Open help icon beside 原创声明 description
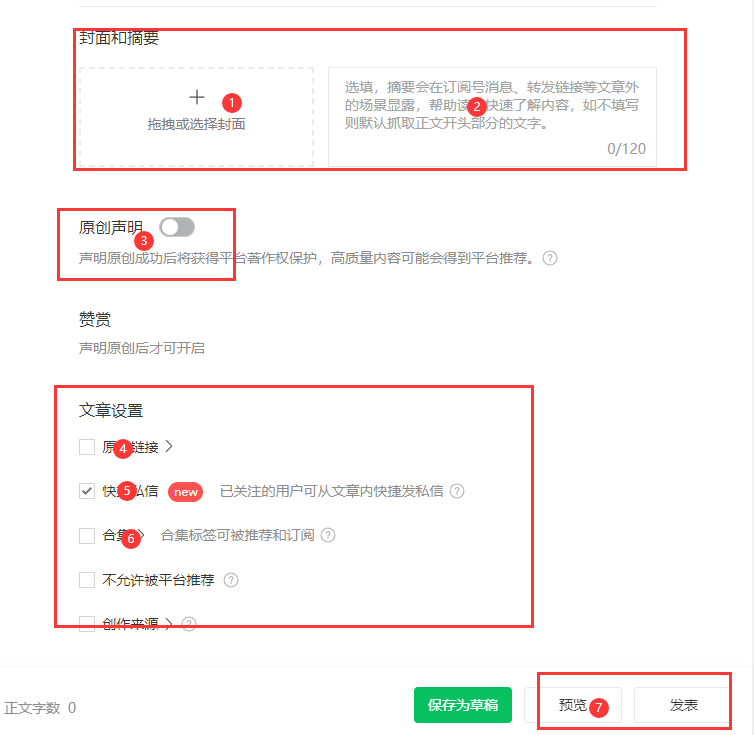 550,258
